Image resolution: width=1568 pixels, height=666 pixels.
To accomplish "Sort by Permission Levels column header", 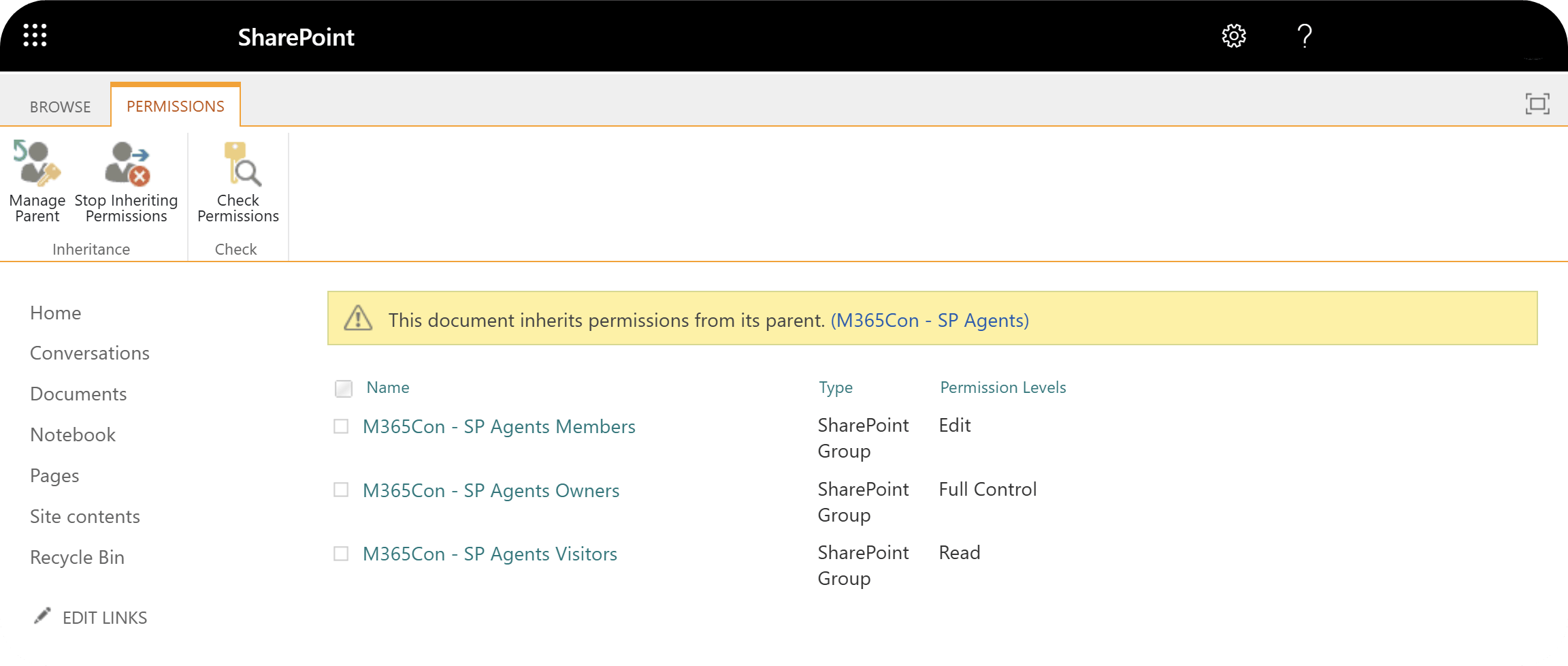I will 1002,387.
